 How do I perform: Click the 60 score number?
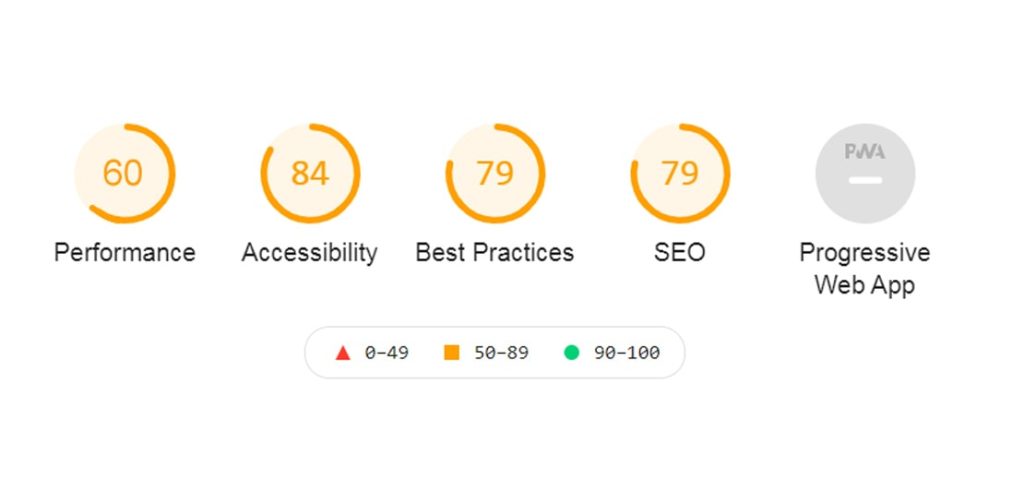[x=123, y=173]
